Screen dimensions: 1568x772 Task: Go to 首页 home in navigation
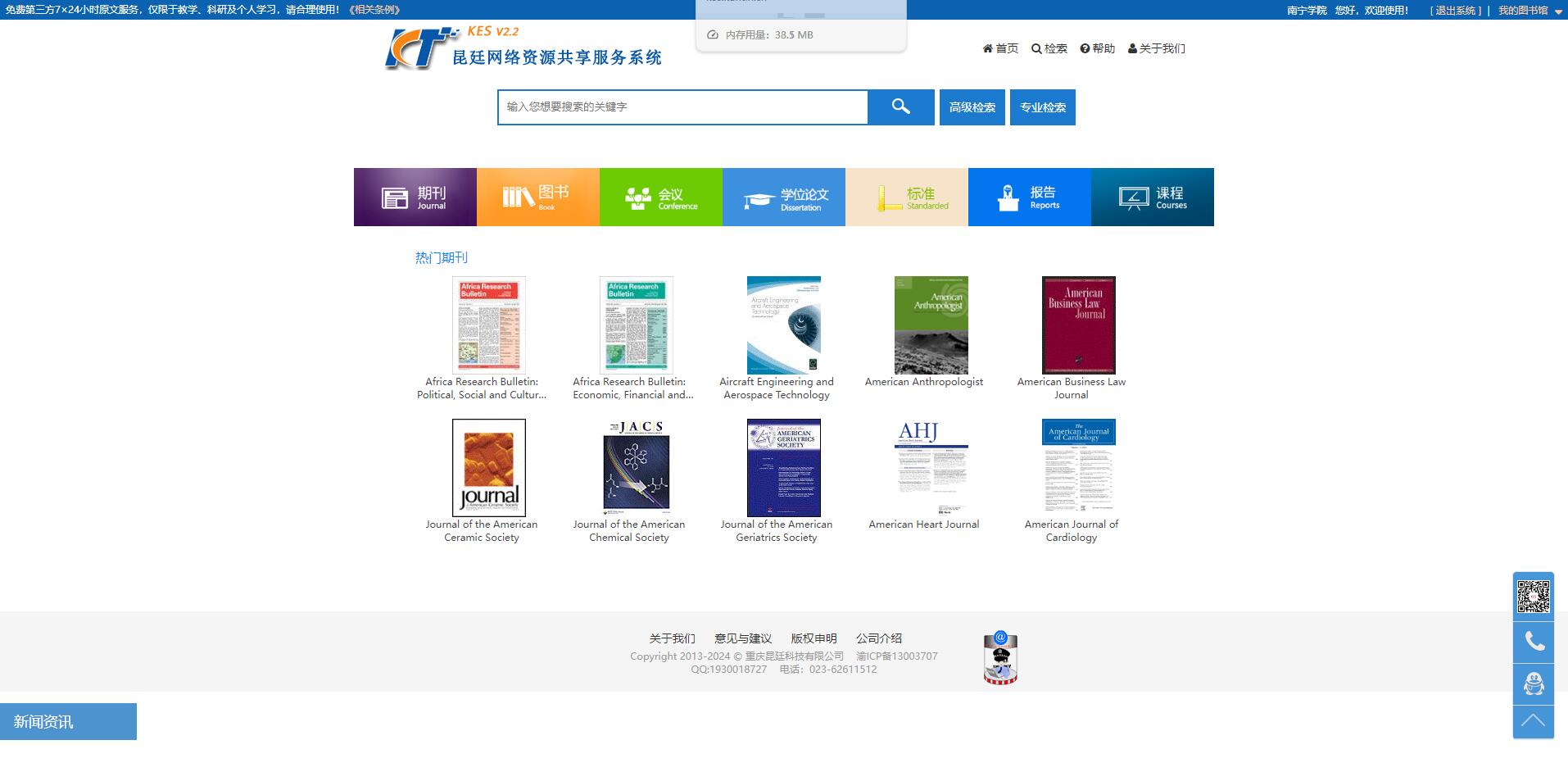pos(1000,48)
